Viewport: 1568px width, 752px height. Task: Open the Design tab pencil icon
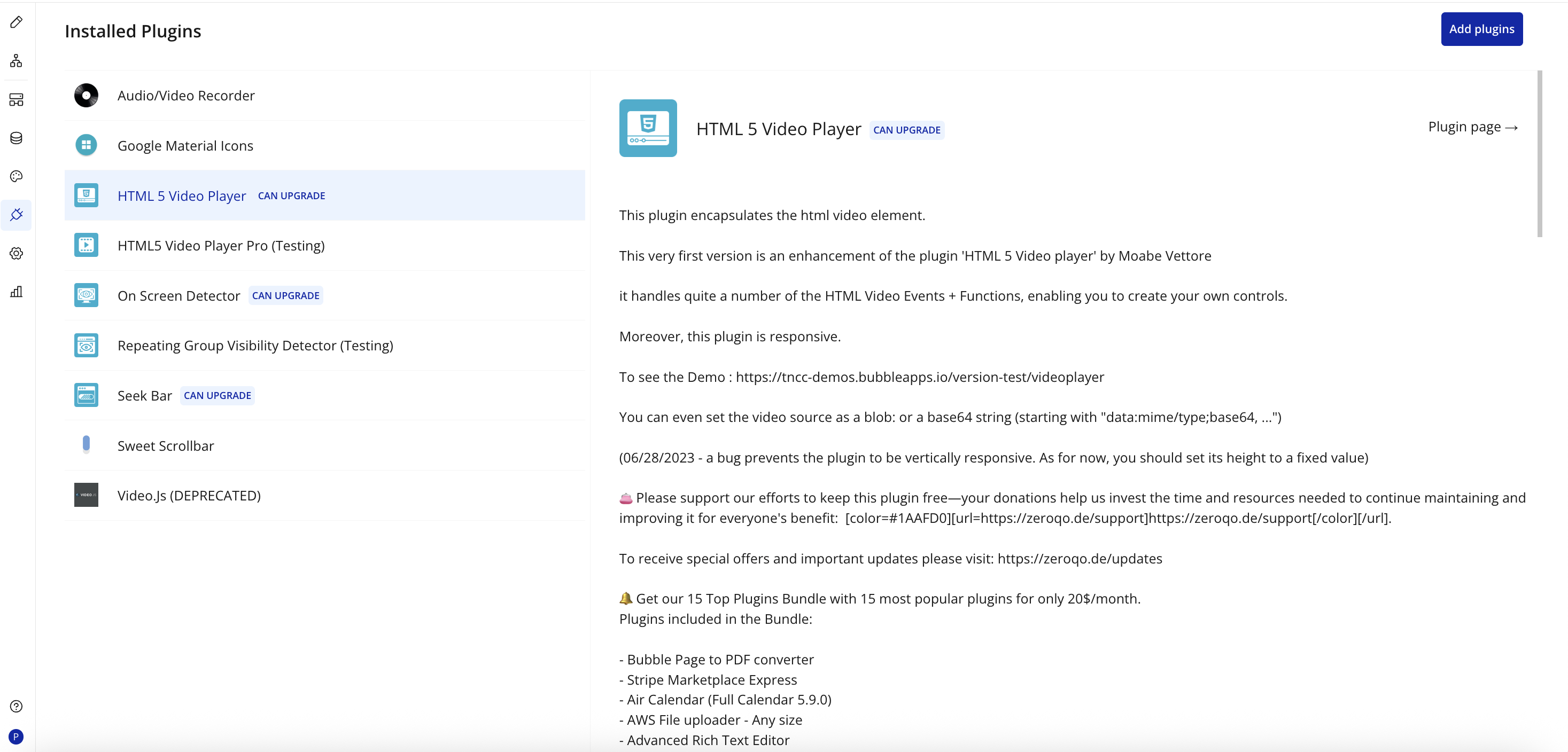coord(17,22)
